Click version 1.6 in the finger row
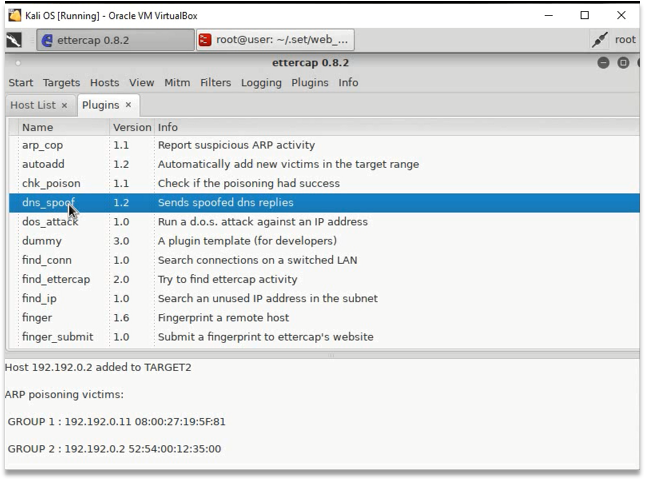 122,318
